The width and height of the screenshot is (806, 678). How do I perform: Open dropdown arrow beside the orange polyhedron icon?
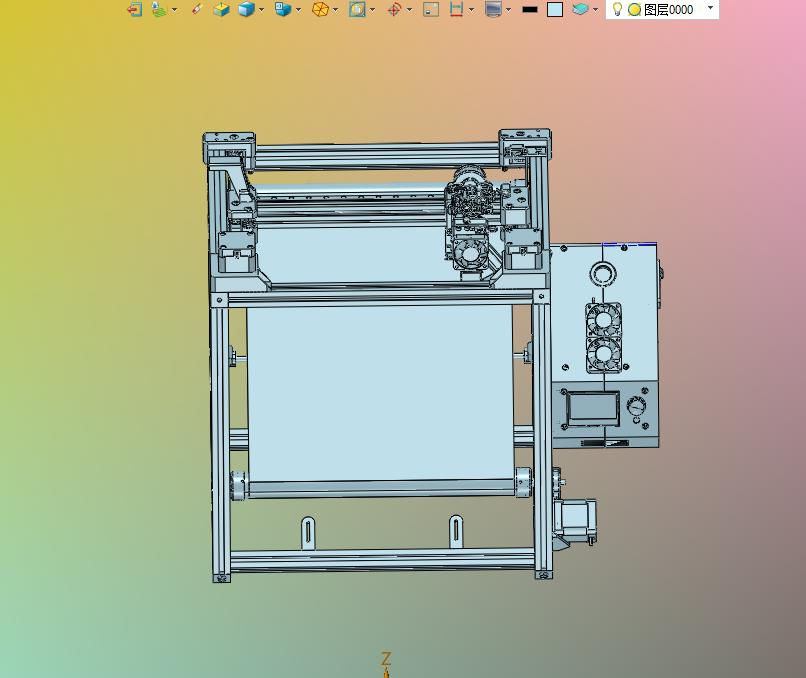(336, 10)
